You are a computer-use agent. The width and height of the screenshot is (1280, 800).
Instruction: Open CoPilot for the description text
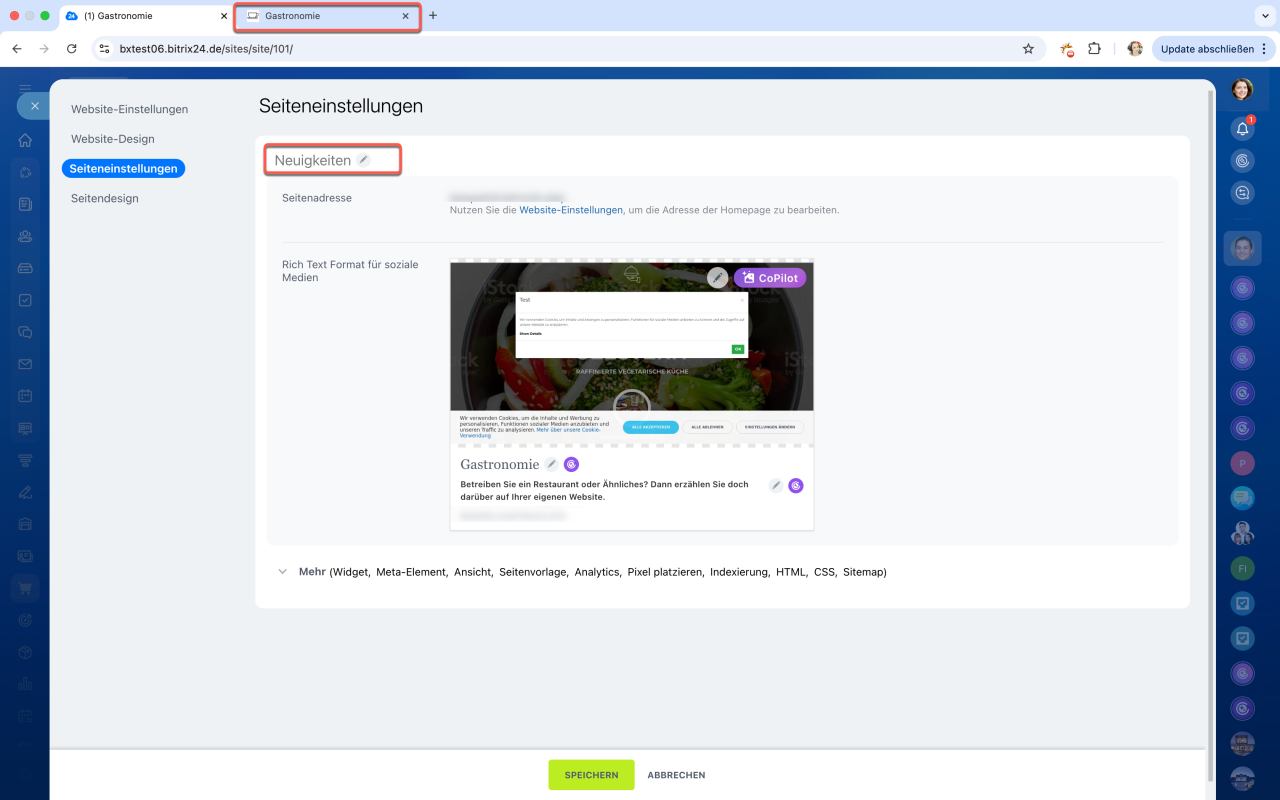796,486
